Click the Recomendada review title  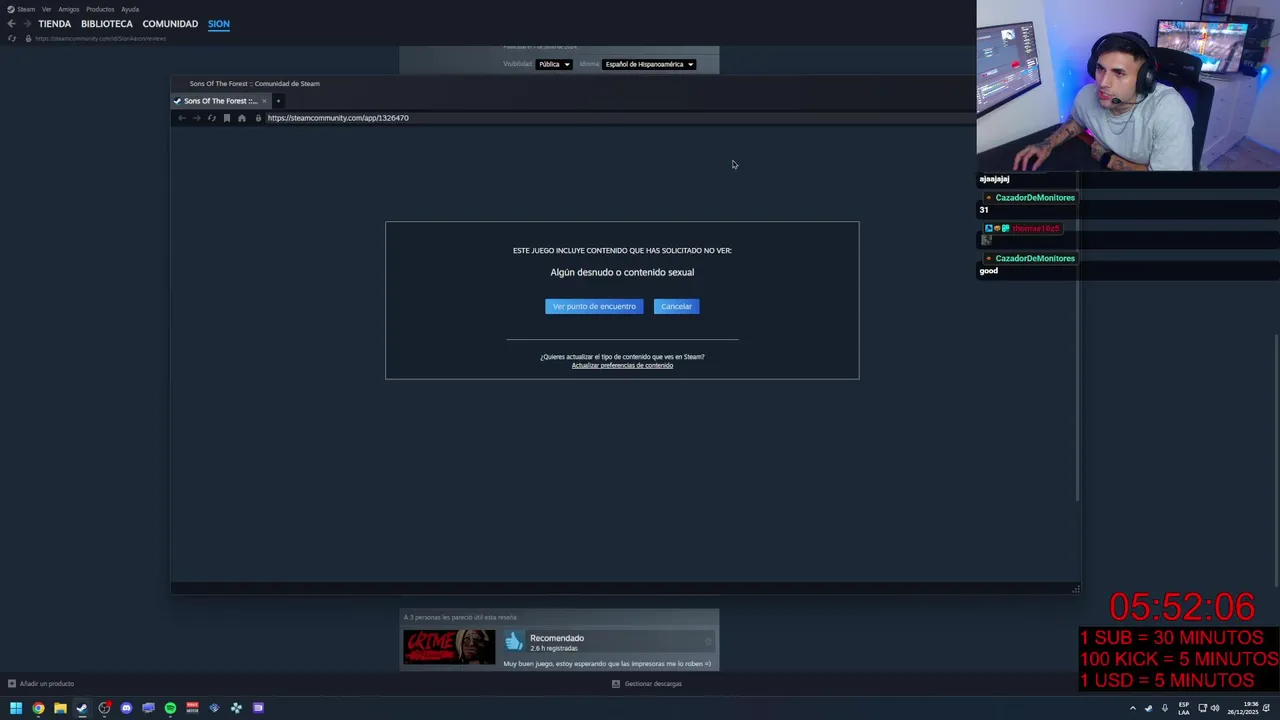[x=557, y=638]
